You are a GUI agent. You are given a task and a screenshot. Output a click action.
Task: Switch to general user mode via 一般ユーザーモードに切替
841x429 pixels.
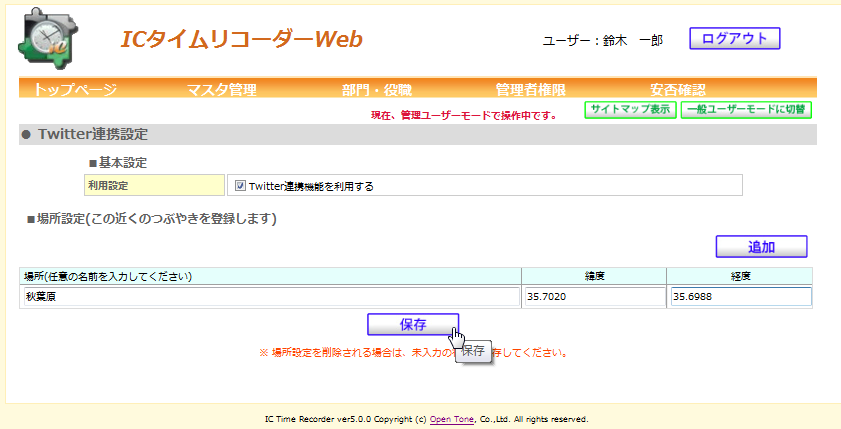click(746, 110)
